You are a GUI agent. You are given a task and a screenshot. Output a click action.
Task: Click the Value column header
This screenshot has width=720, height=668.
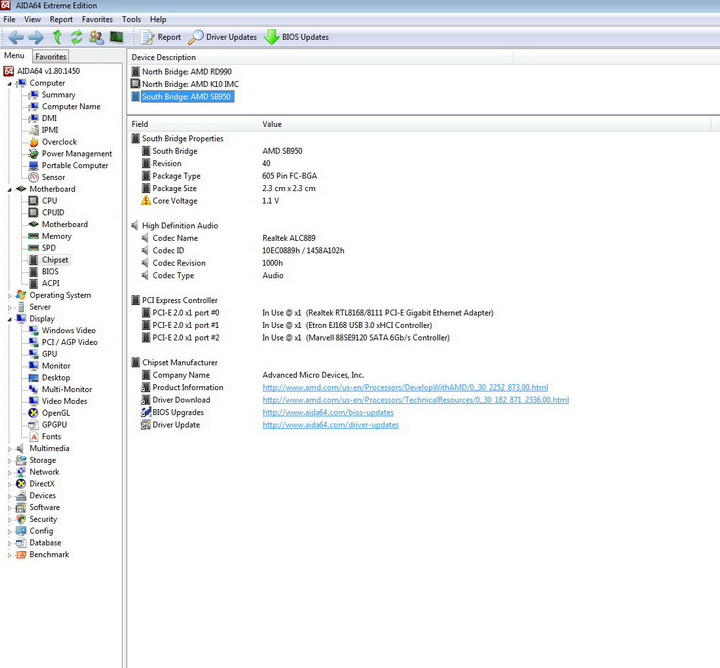click(x=484, y=124)
